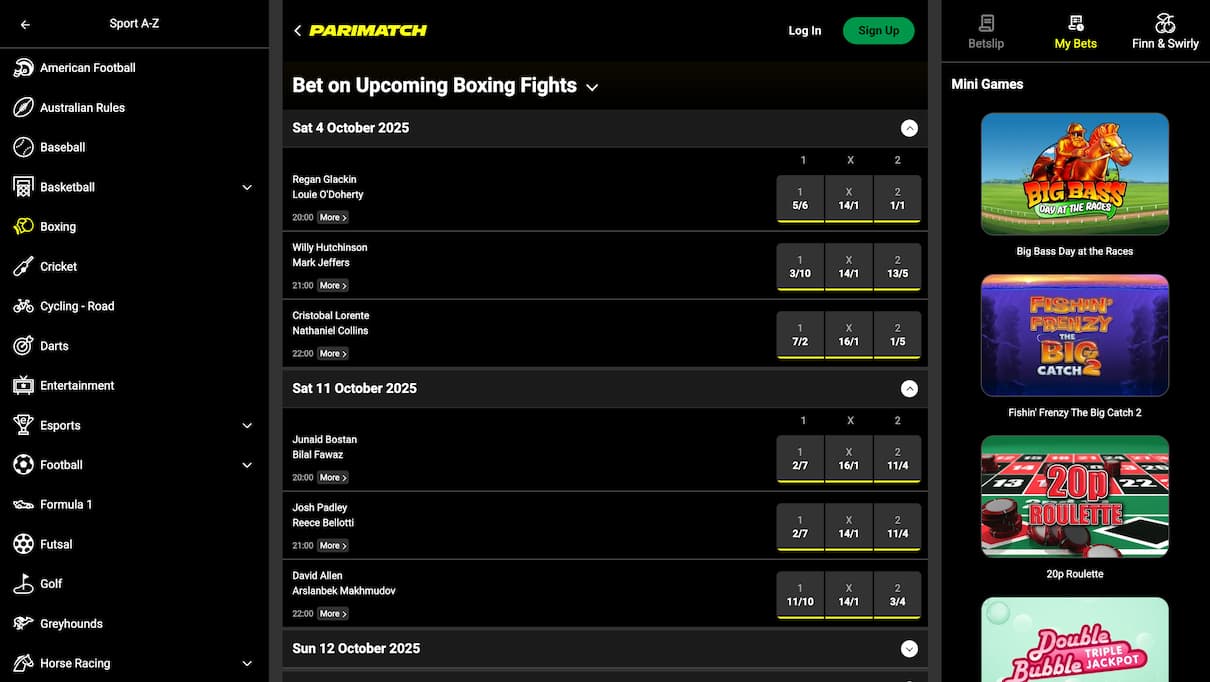Open the Darts sport icon

(x=23, y=346)
